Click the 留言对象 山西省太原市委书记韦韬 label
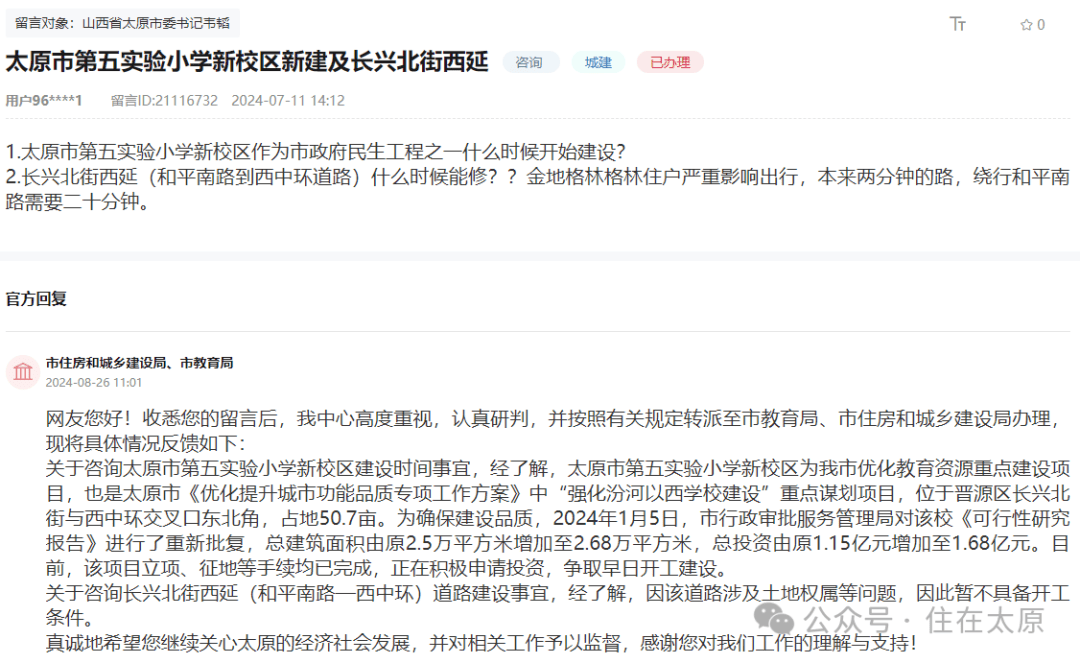This screenshot has width=1080, height=663. tap(123, 23)
